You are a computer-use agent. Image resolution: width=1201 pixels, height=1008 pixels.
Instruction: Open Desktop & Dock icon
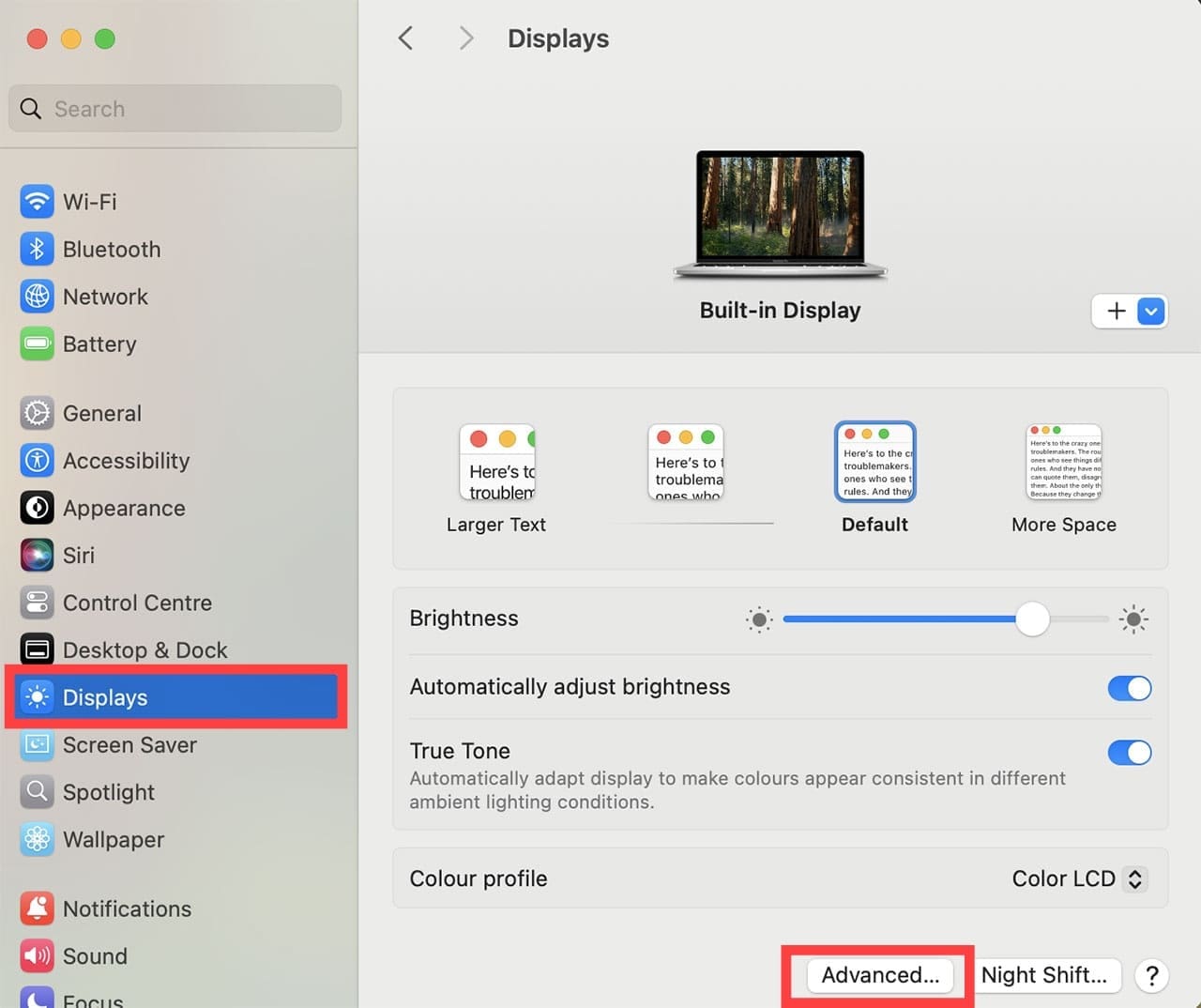pyautogui.click(x=37, y=649)
